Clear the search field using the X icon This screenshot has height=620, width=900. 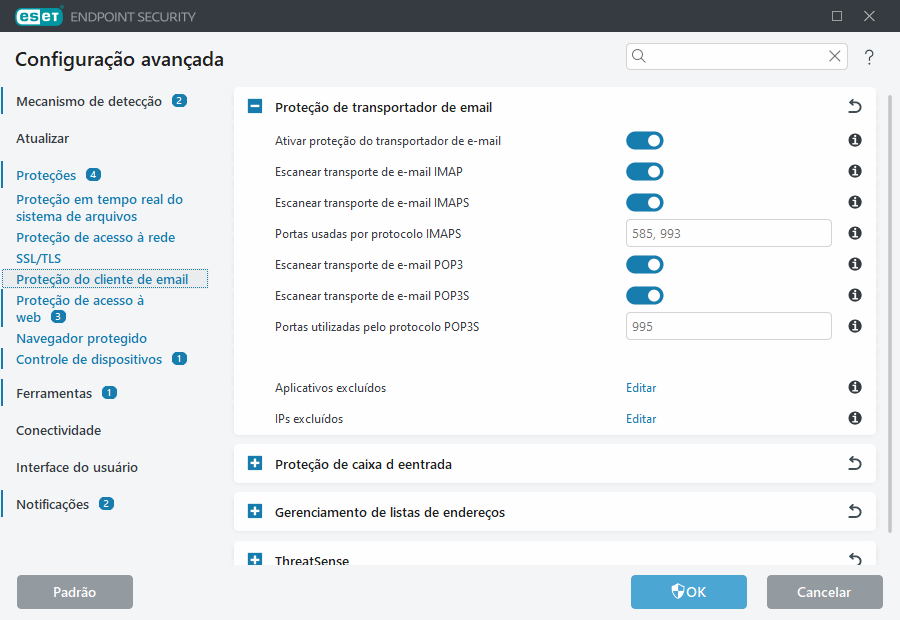click(x=834, y=57)
